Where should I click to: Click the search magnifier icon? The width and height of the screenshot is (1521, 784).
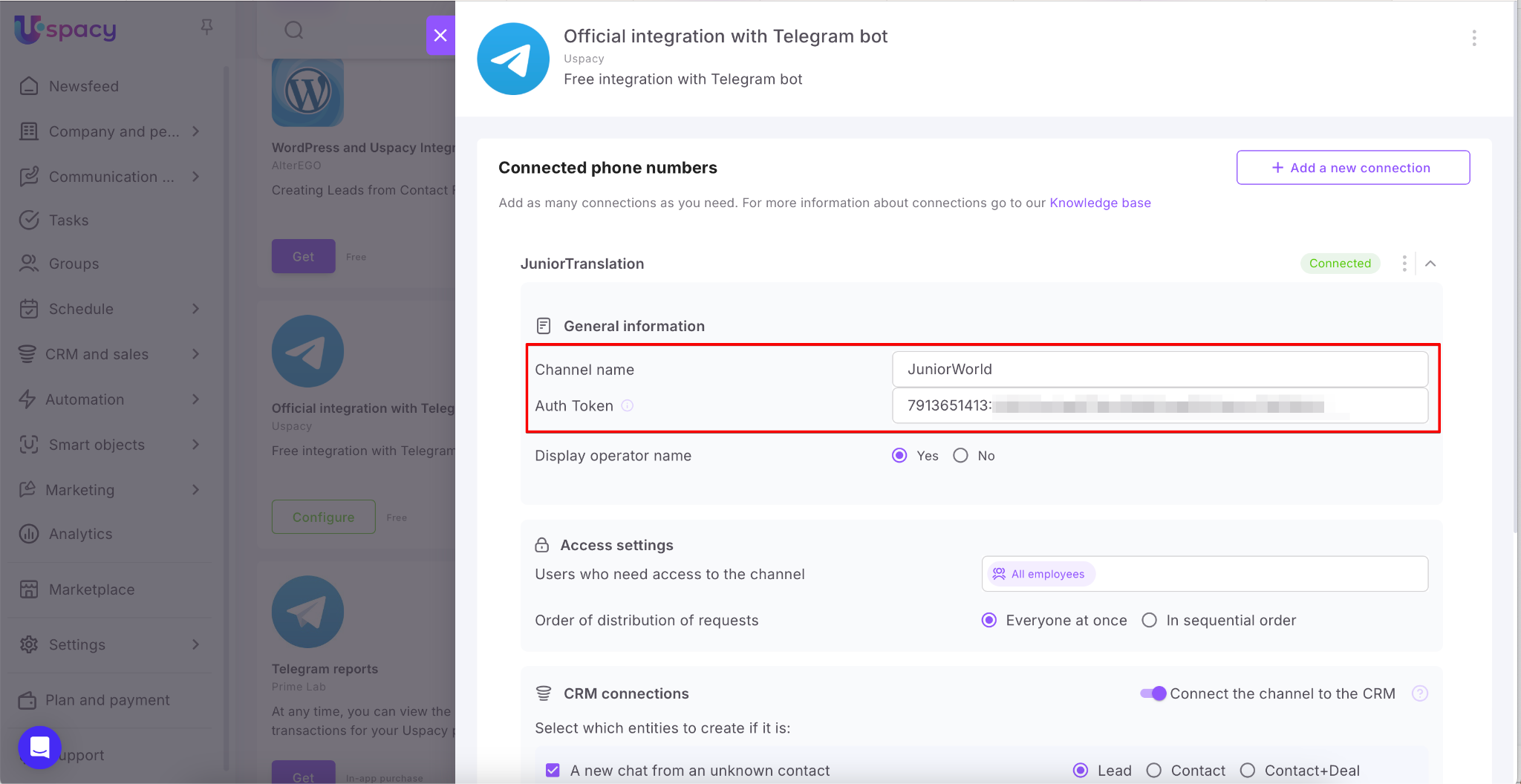click(294, 30)
